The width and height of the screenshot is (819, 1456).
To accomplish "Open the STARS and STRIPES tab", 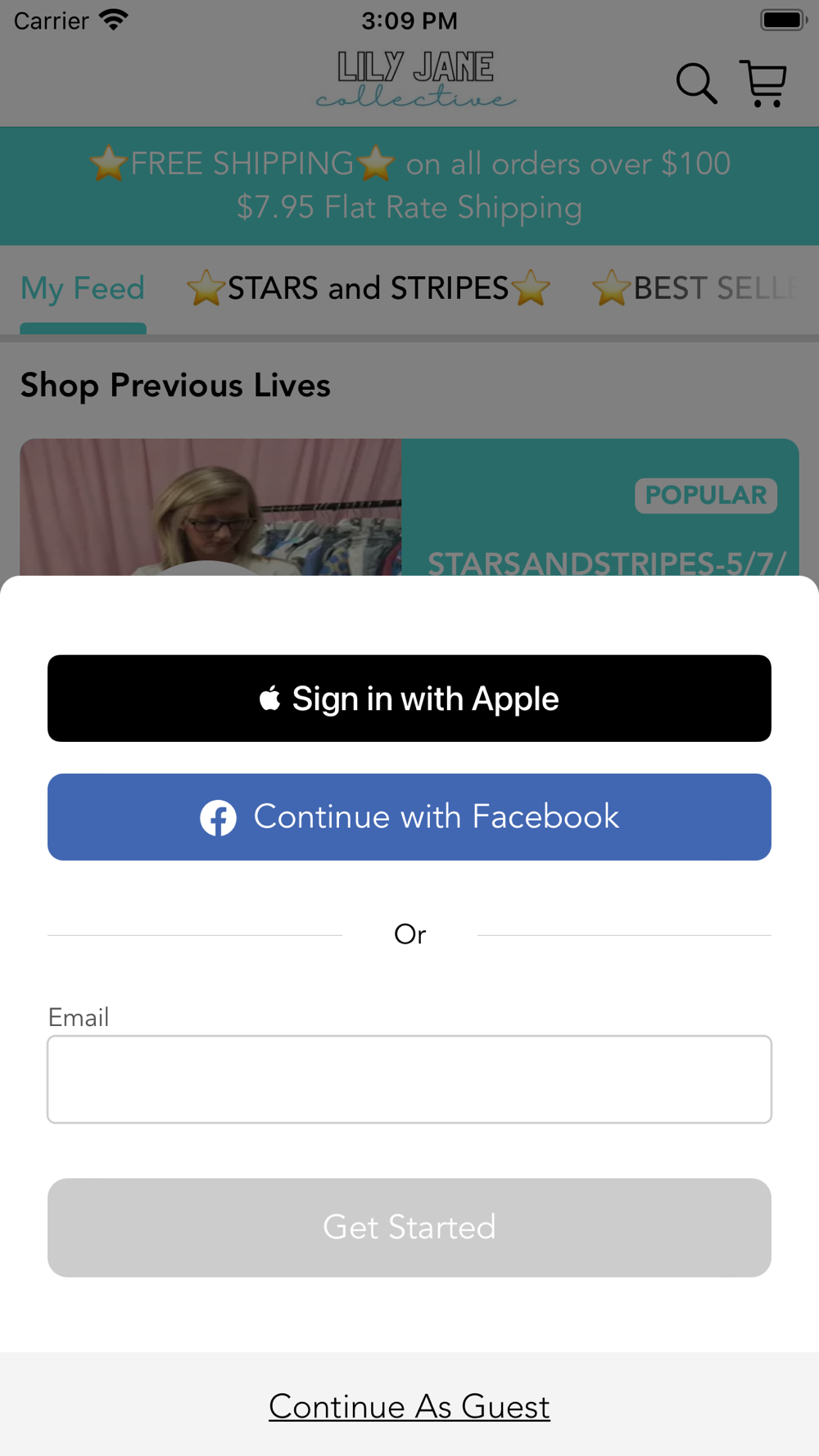I will pyautogui.click(x=369, y=288).
